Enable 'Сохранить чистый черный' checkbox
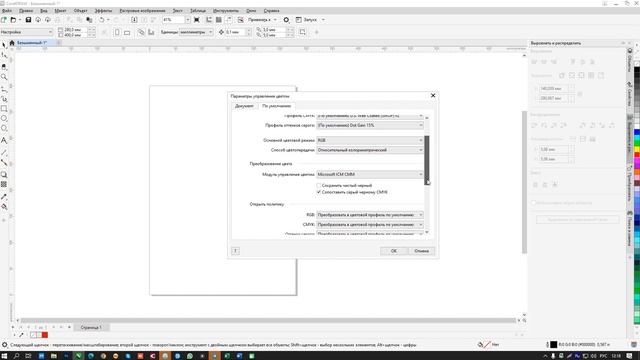The height and width of the screenshot is (360, 640). 319,186
